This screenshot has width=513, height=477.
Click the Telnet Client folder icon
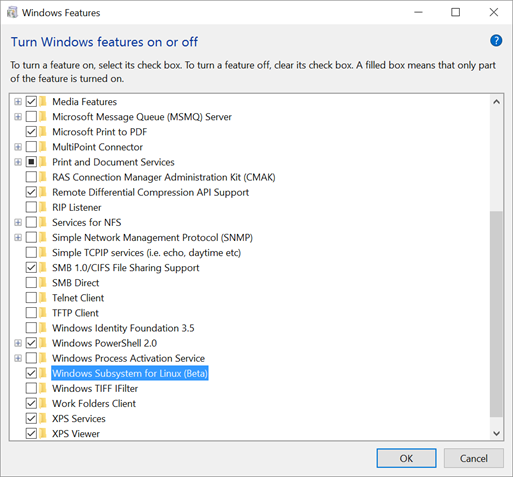coord(43,298)
